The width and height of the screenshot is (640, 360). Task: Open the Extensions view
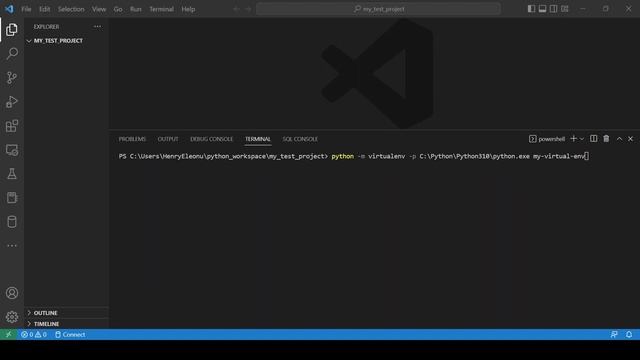[x=12, y=126]
